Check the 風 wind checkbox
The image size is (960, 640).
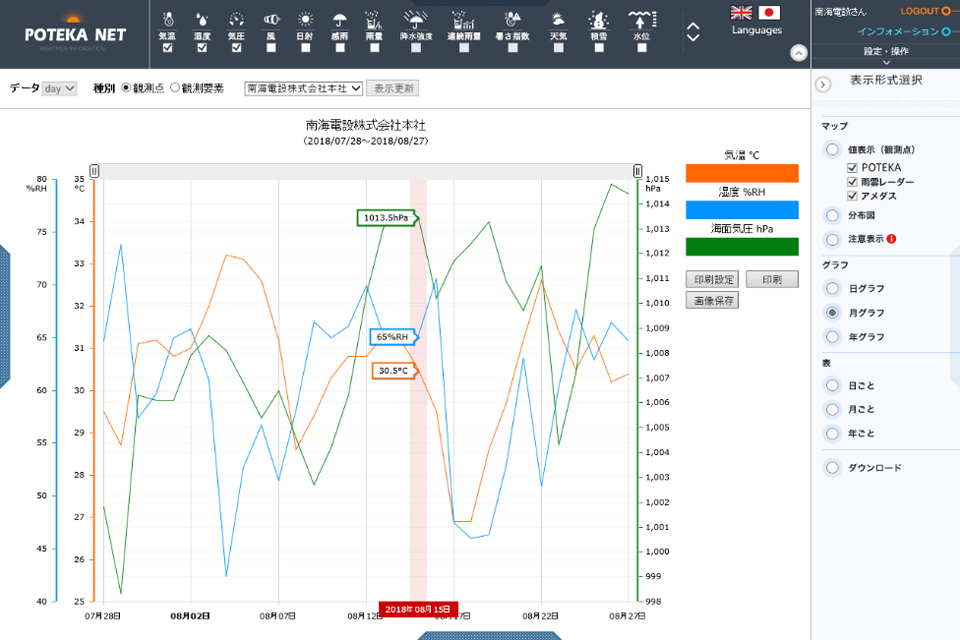(x=271, y=48)
